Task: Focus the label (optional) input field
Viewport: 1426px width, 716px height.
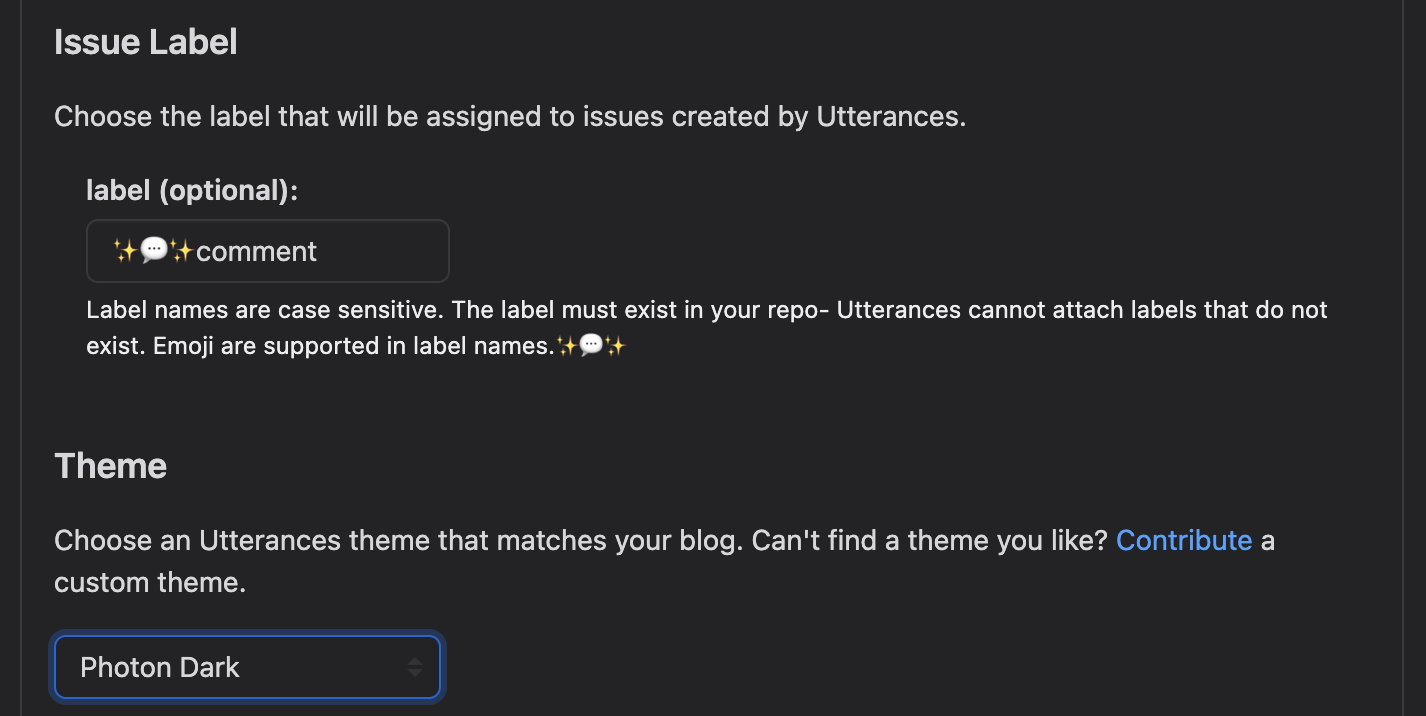Action: tap(268, 251)
